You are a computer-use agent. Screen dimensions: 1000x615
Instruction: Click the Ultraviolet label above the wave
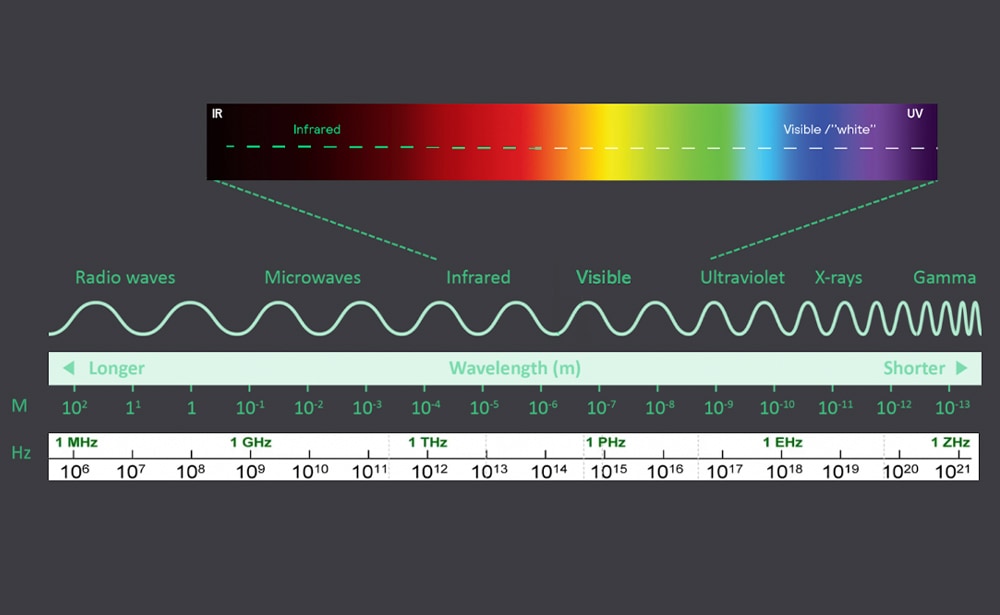pos(742,277)
